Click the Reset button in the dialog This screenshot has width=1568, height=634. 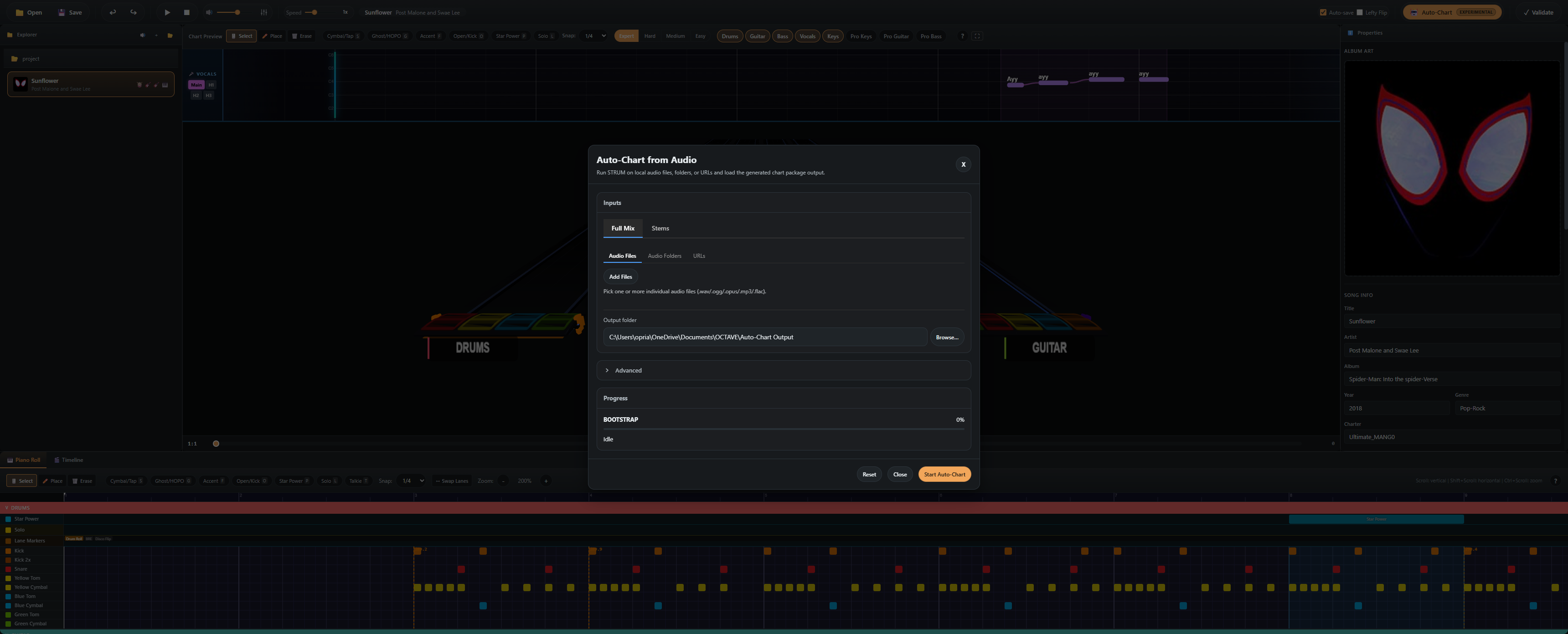coord(869,474)
